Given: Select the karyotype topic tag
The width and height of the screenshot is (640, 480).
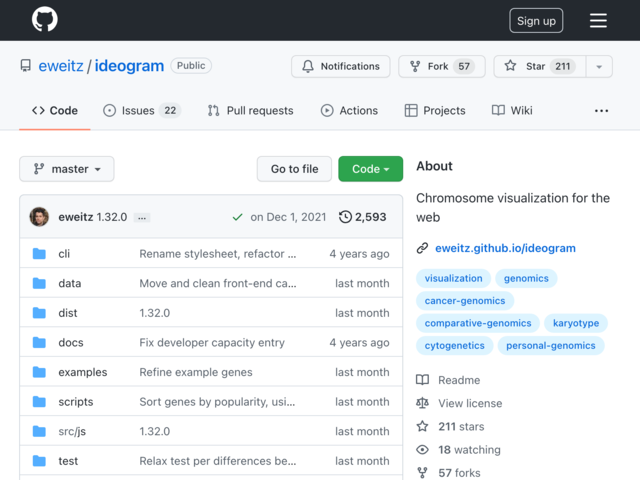Looking at the screenshot, I should pos(576,323).
